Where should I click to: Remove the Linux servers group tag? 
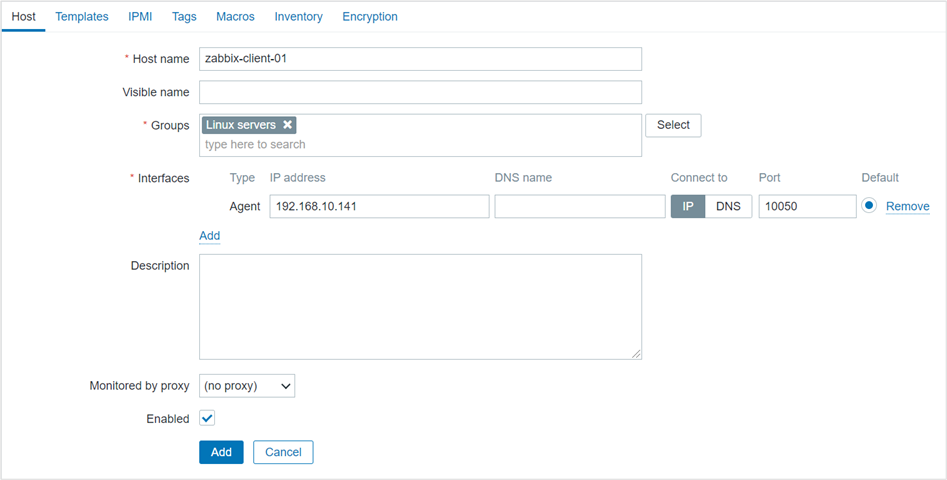(288, 125)
